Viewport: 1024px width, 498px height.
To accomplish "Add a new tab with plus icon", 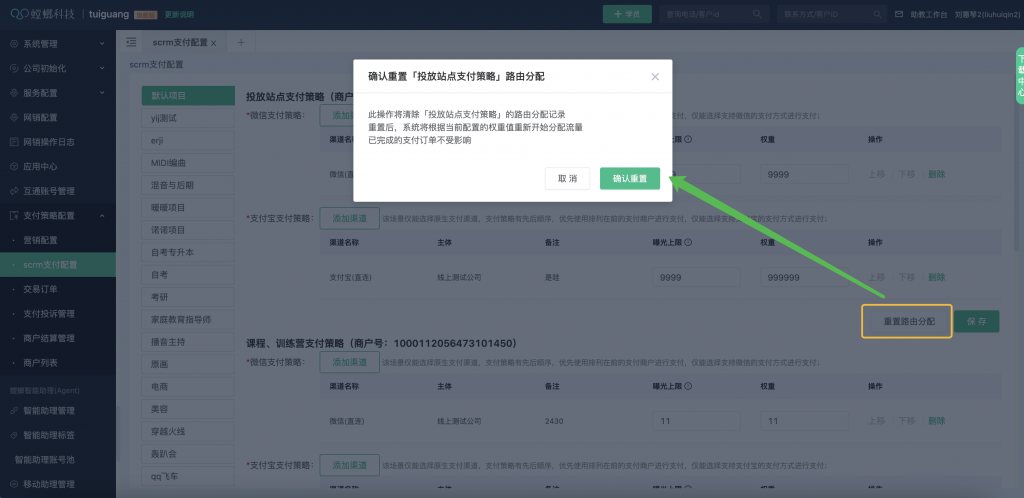I will click(240, 42).
